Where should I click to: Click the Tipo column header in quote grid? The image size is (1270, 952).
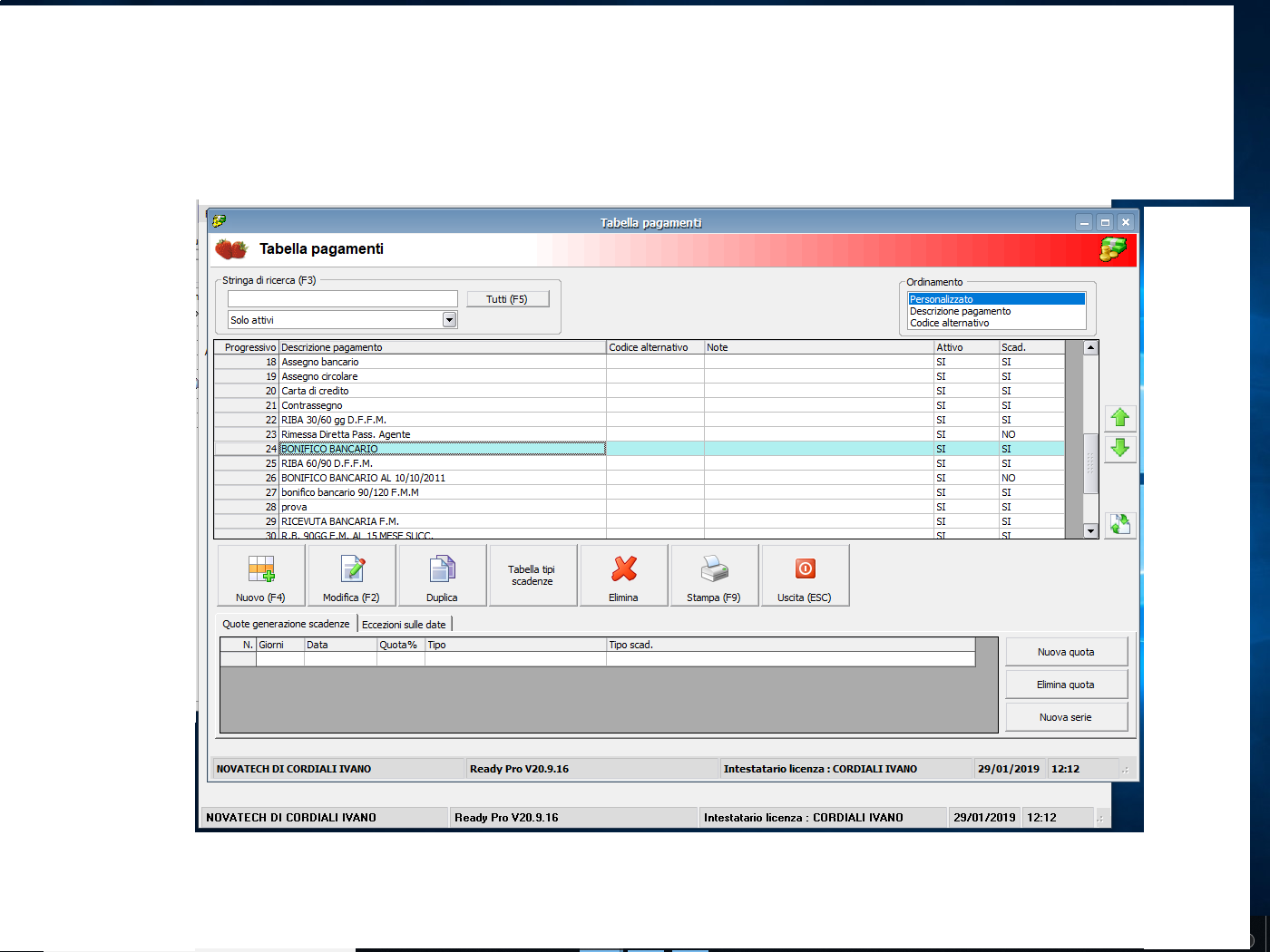tap(515, 645)
